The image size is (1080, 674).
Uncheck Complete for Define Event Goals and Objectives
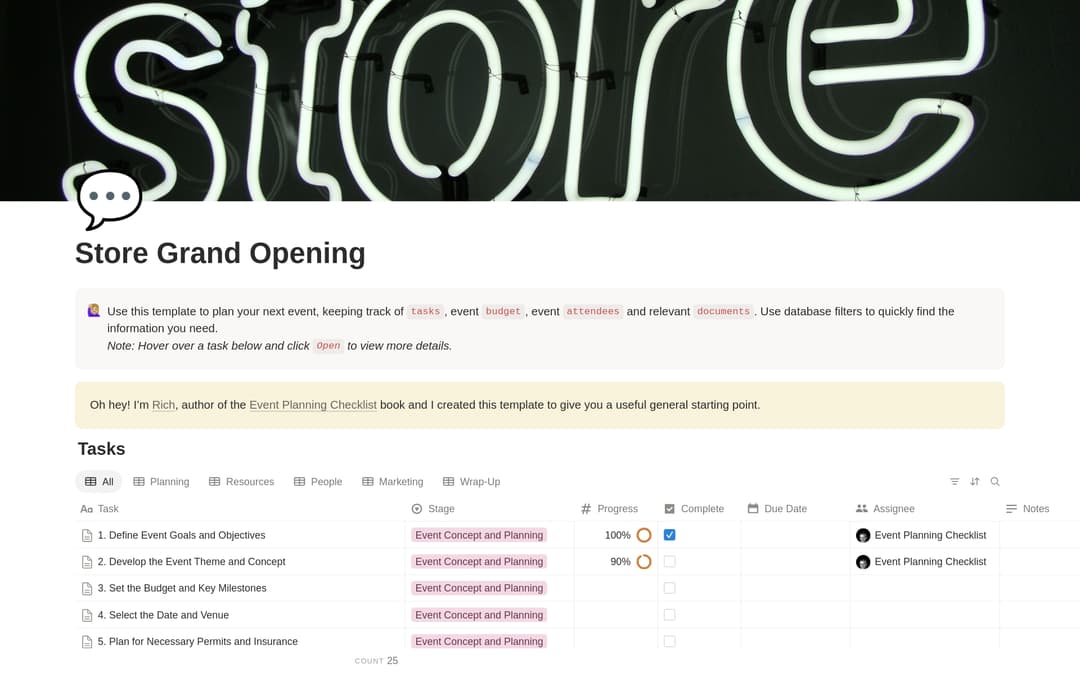(x=669, y=535)
